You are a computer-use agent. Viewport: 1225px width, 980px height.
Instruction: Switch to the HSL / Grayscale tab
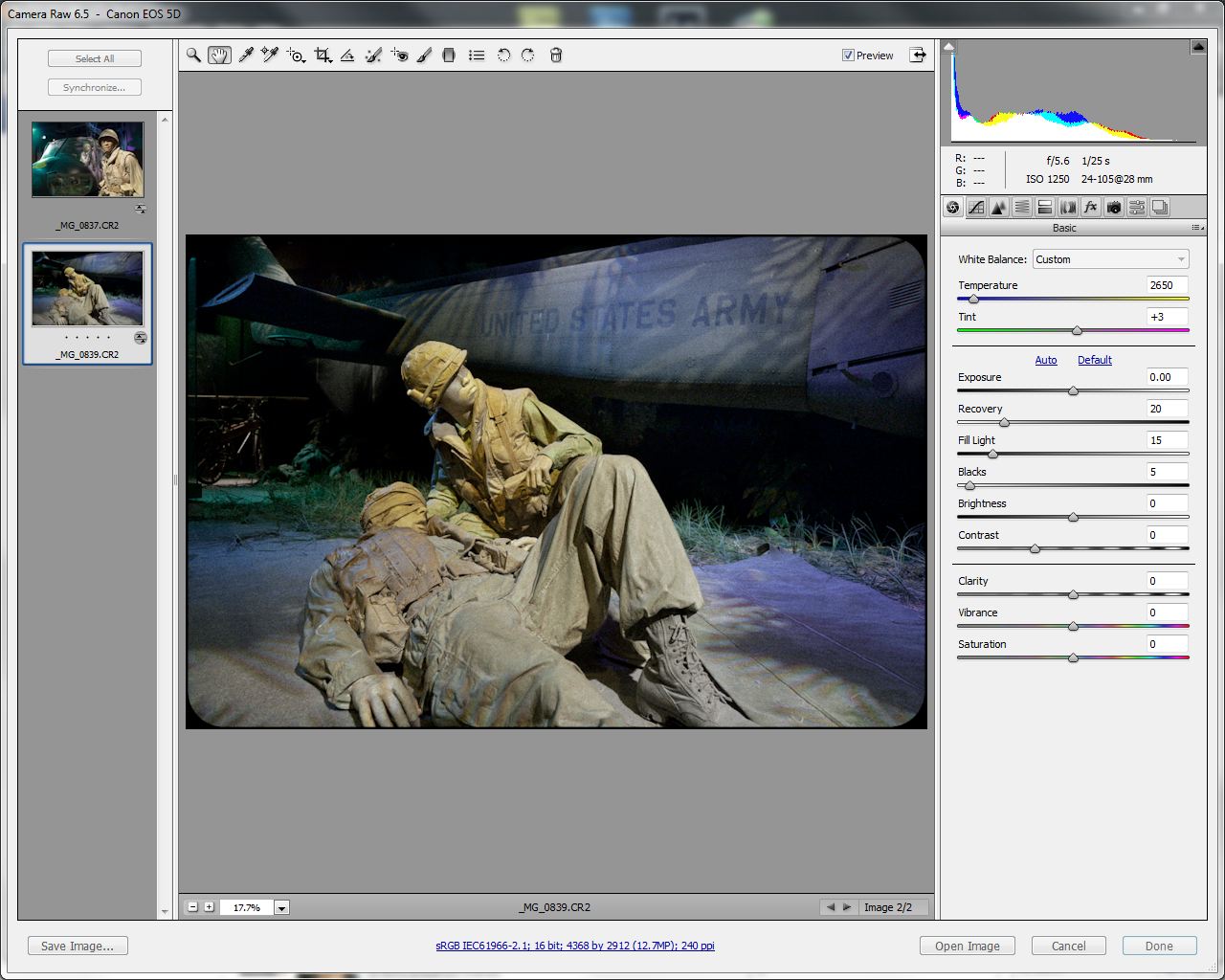click(1022, 208)
